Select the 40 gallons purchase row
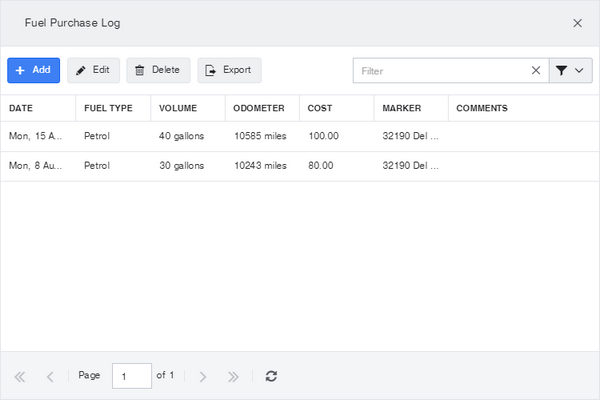 click(300, 136)
